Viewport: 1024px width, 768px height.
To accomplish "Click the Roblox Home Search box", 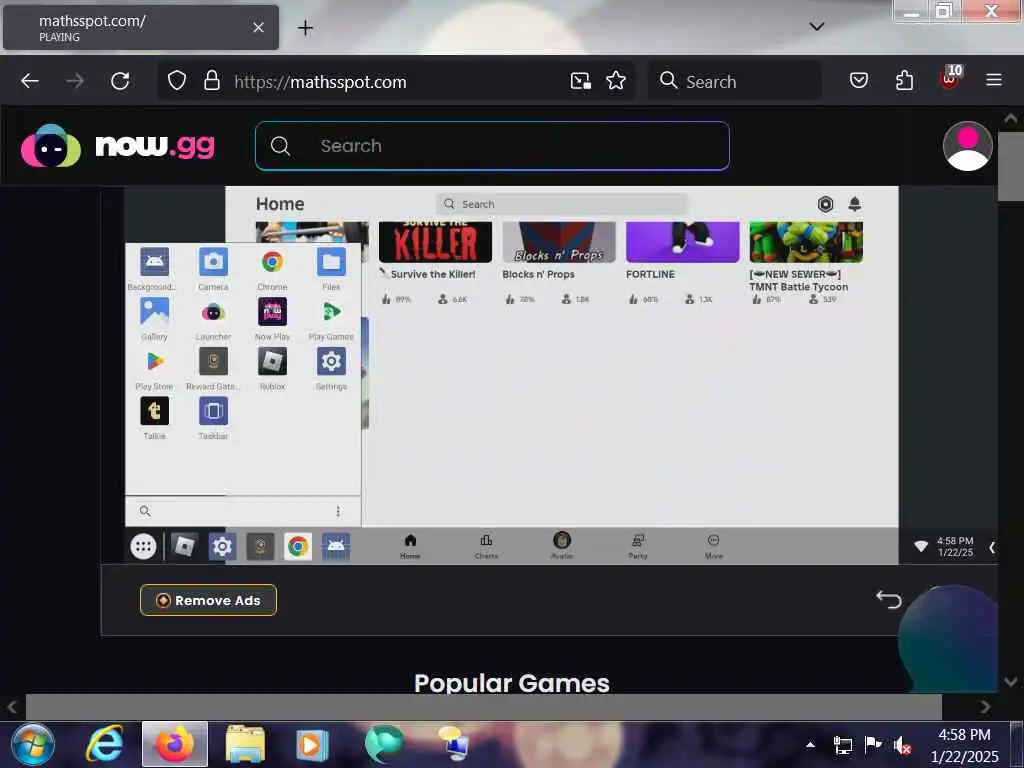I will [562, 204].
